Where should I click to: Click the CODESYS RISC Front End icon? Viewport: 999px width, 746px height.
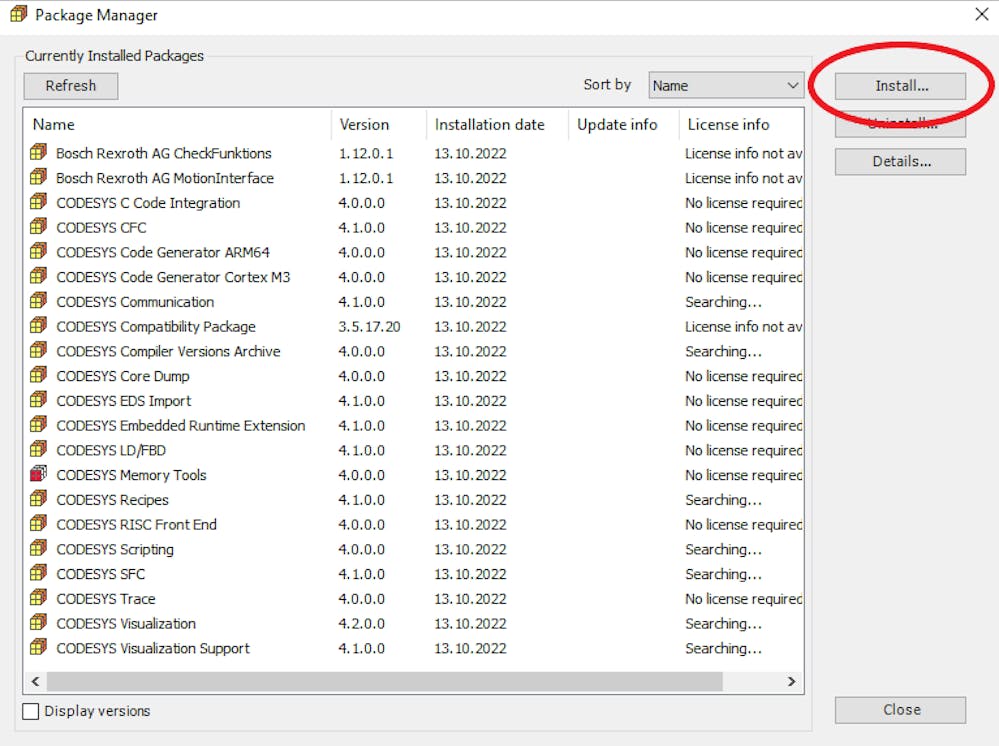(x=38, y=524)
